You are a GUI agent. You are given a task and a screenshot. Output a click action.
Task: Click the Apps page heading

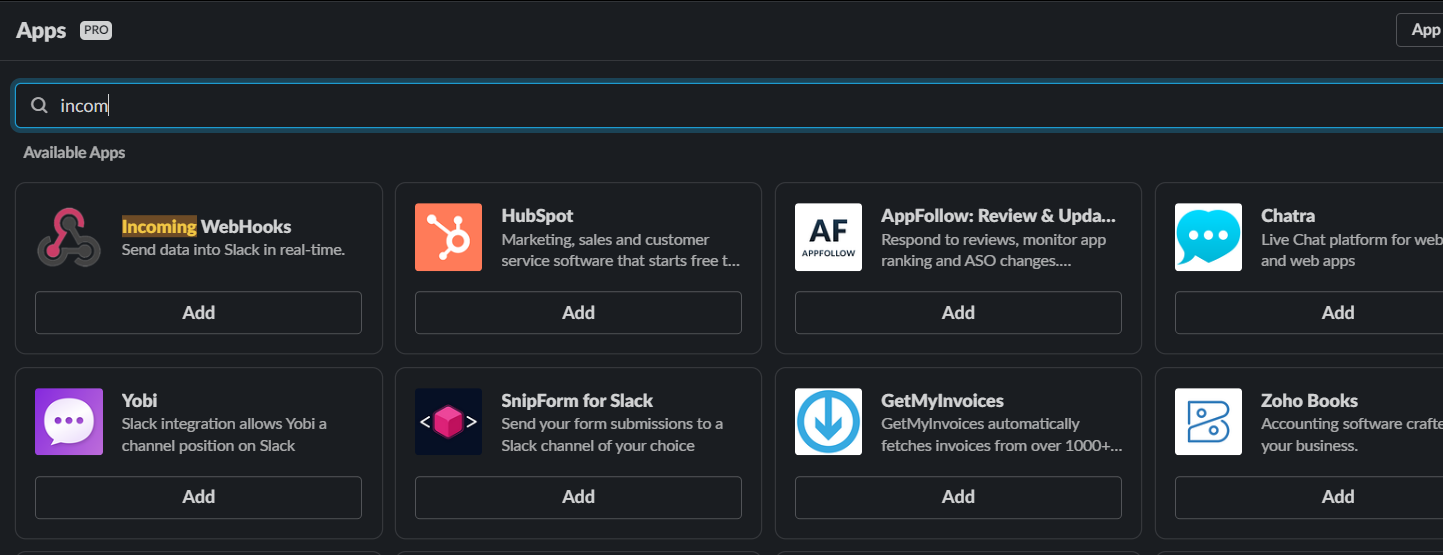tap(41, 30)
